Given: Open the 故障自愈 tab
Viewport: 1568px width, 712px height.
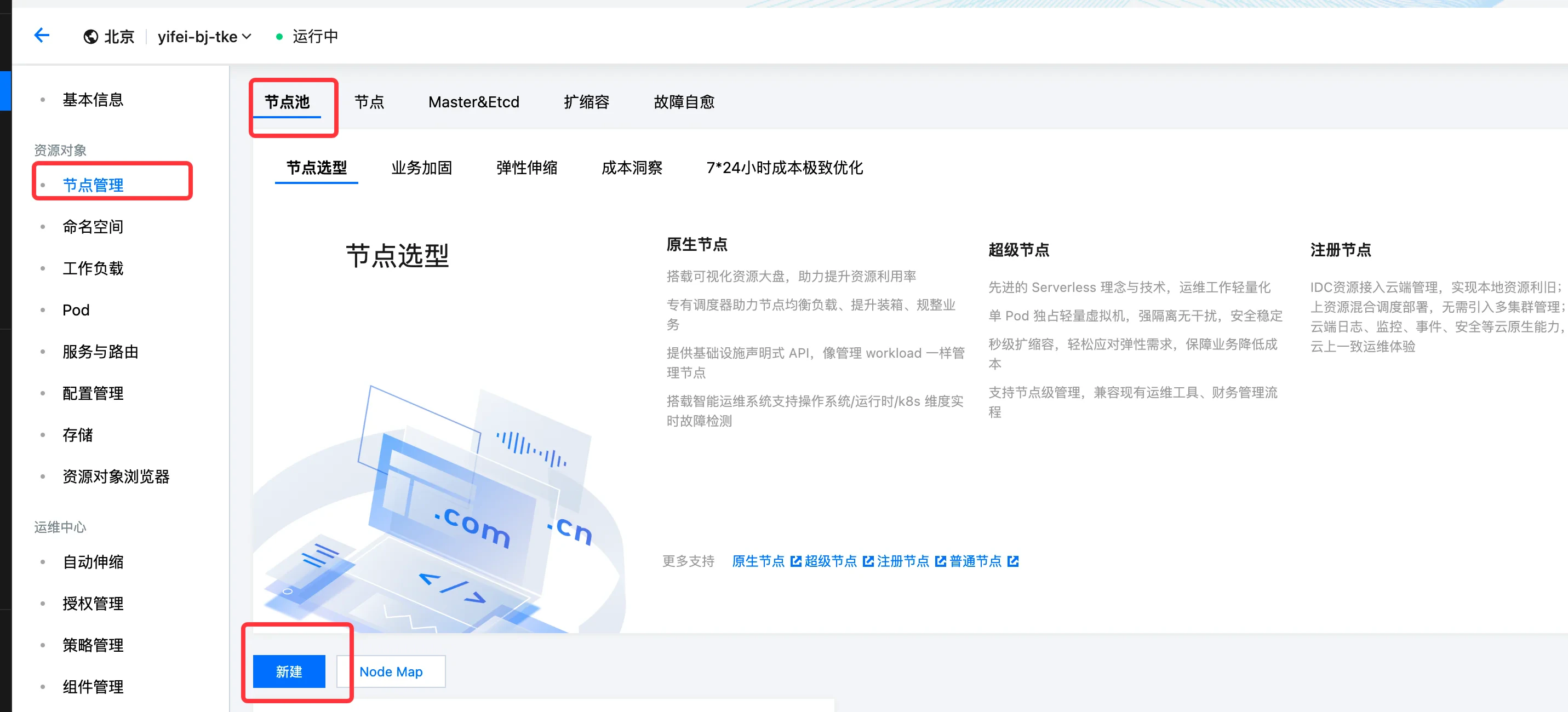Looking at the screenshot, I should click(x=684, y=102).
